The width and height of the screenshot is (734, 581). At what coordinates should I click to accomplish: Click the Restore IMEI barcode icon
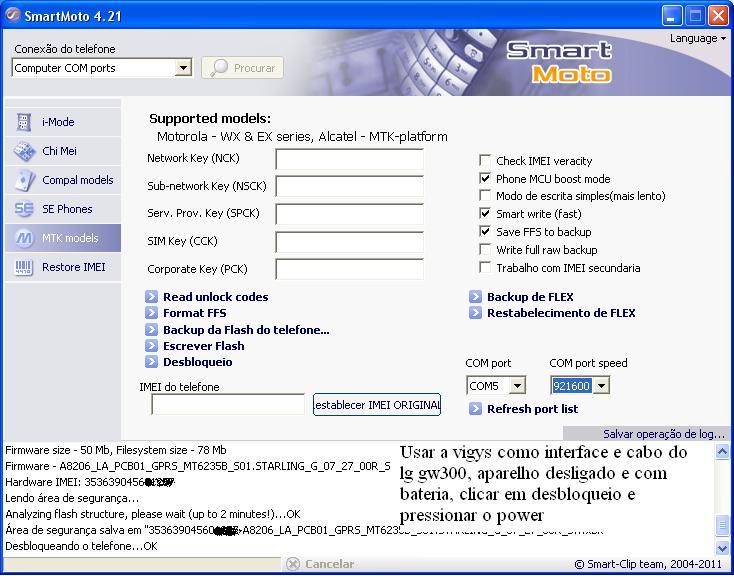pyautogui.click(x=24, y=267)
